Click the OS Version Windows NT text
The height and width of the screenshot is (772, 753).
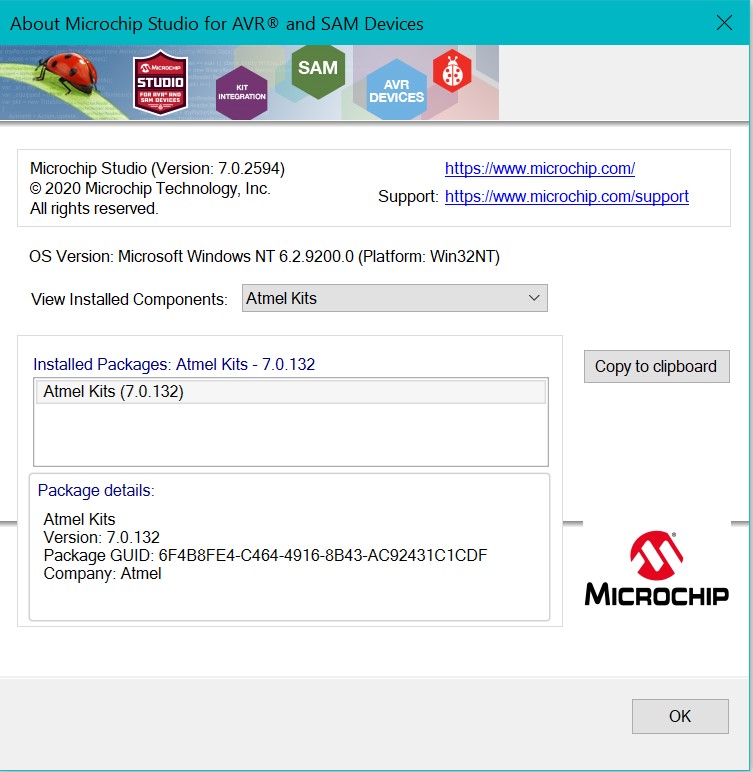[x=264, y=257]
